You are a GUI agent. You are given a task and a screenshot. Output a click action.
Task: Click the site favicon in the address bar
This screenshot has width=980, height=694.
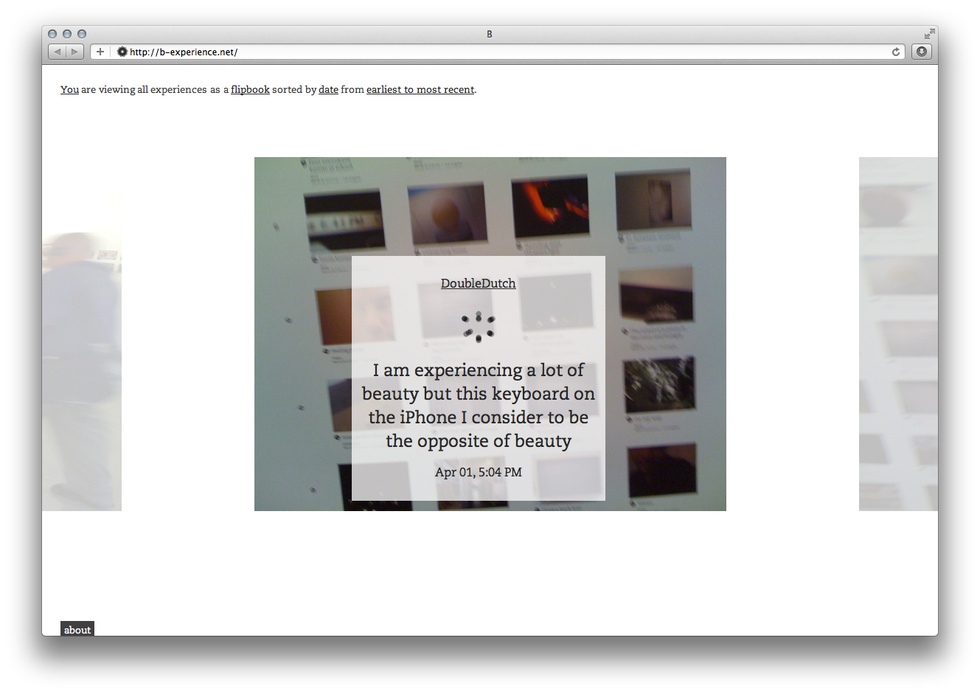(x=122, y=52)
